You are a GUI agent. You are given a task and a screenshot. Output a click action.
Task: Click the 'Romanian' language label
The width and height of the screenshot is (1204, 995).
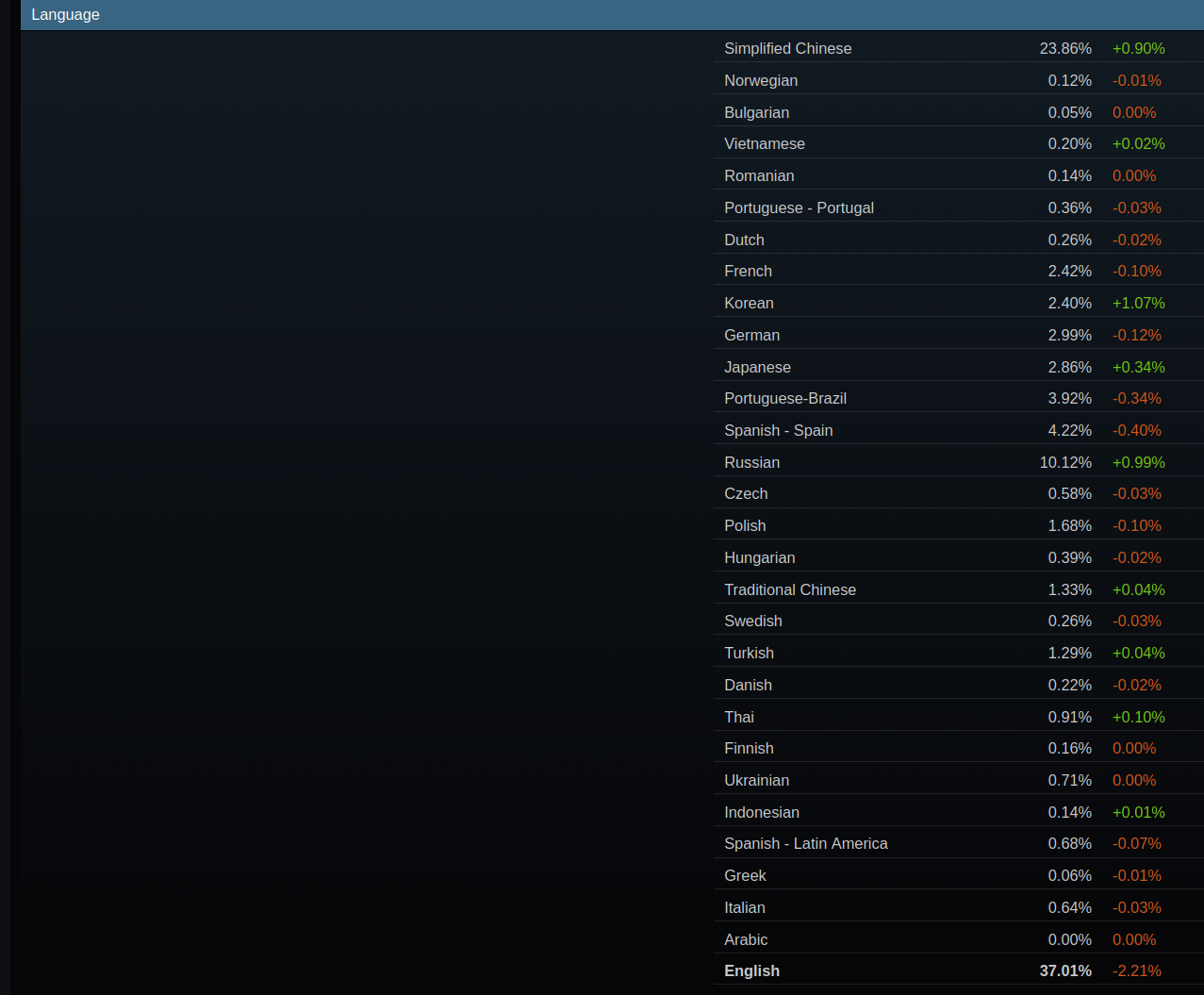click(759, 175)
